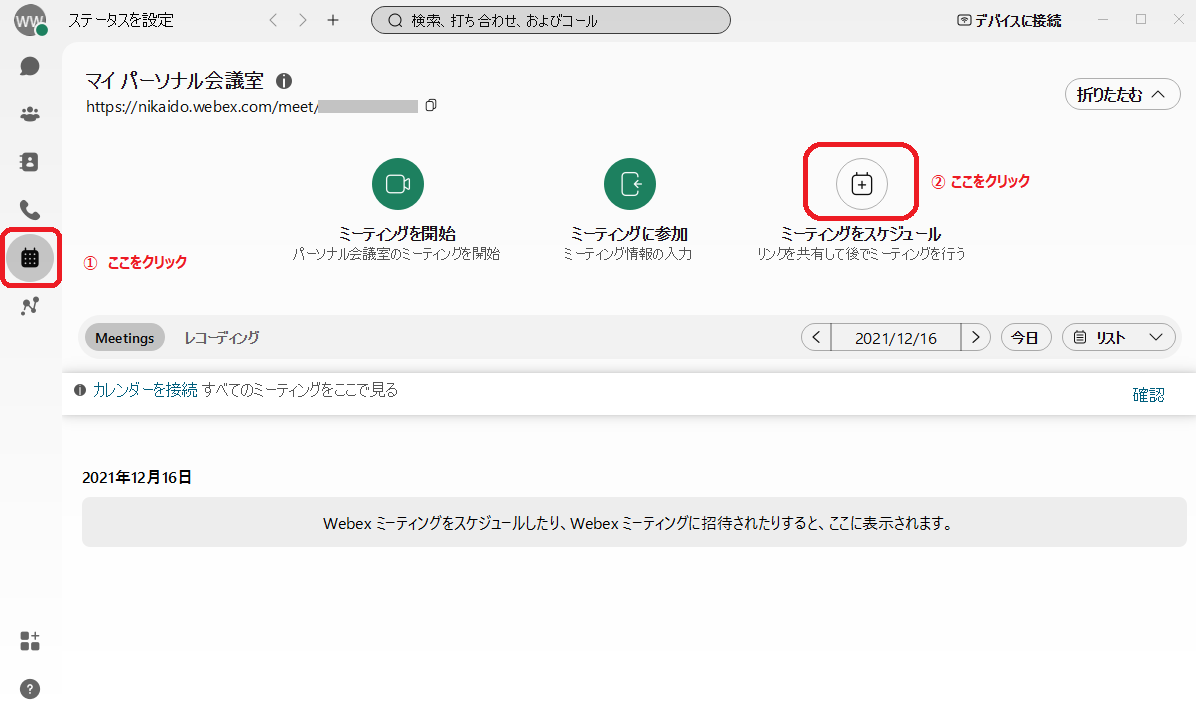This screenshot has height=716, width=1196.
Task: Open the Contacts icon in sidebar
Action: tap(29, 162)
